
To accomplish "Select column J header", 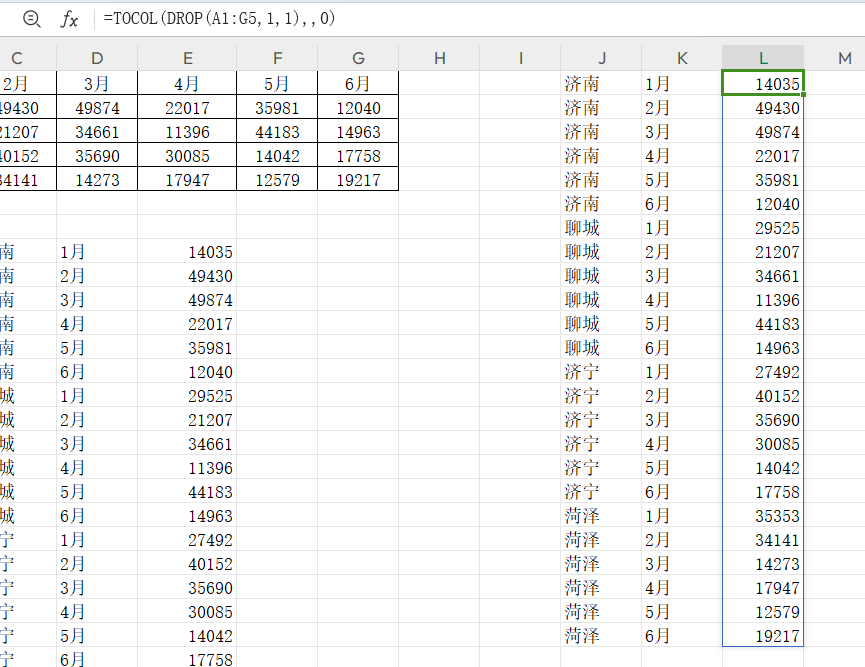I will pos(601,58).
